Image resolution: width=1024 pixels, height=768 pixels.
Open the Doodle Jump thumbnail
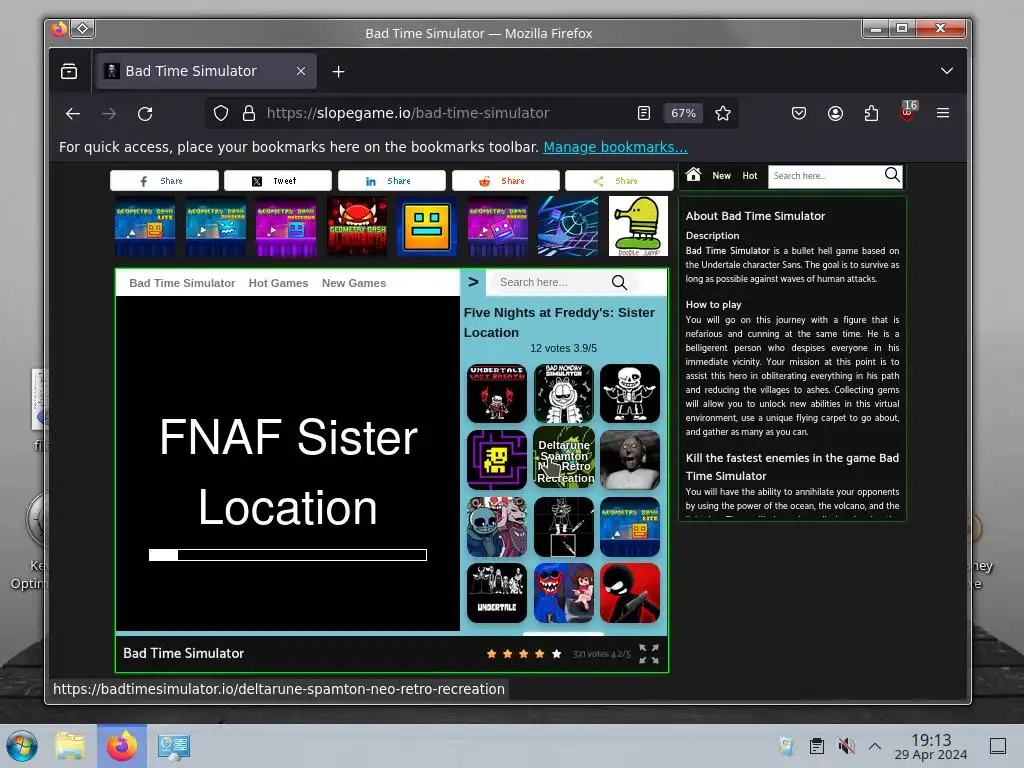click(638, 226)
